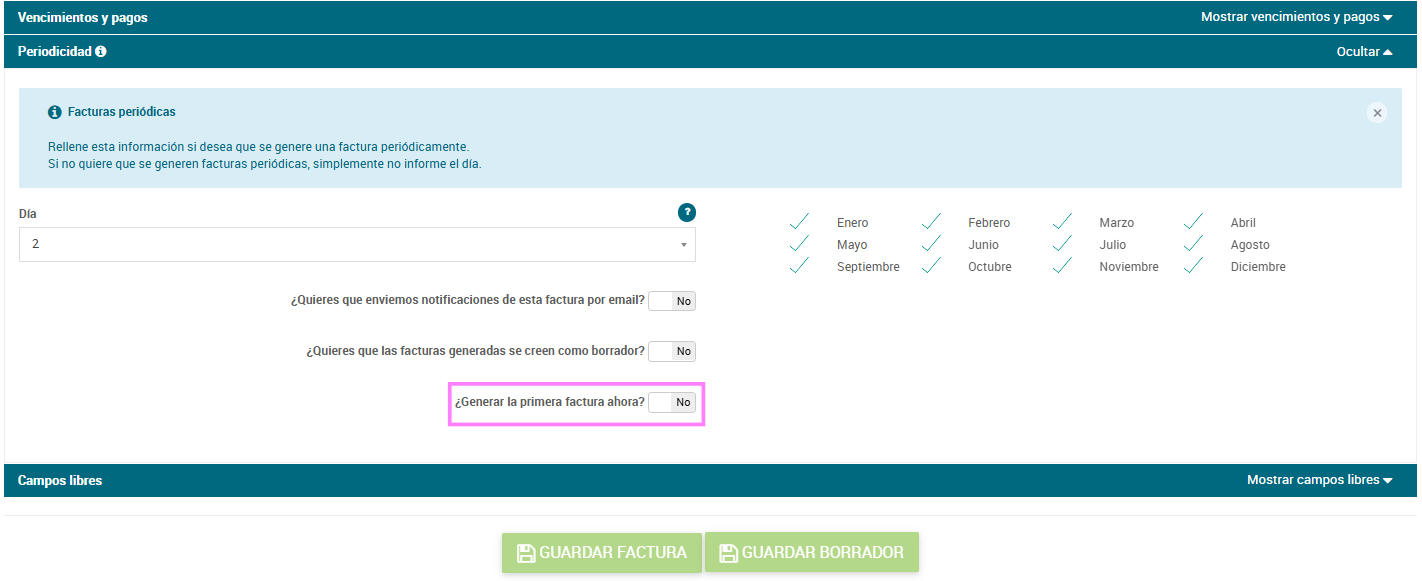The width and height of the screenshot is (1422, 581).
Task: Click the Campos libres section header
Action: (x=60, y=481)
